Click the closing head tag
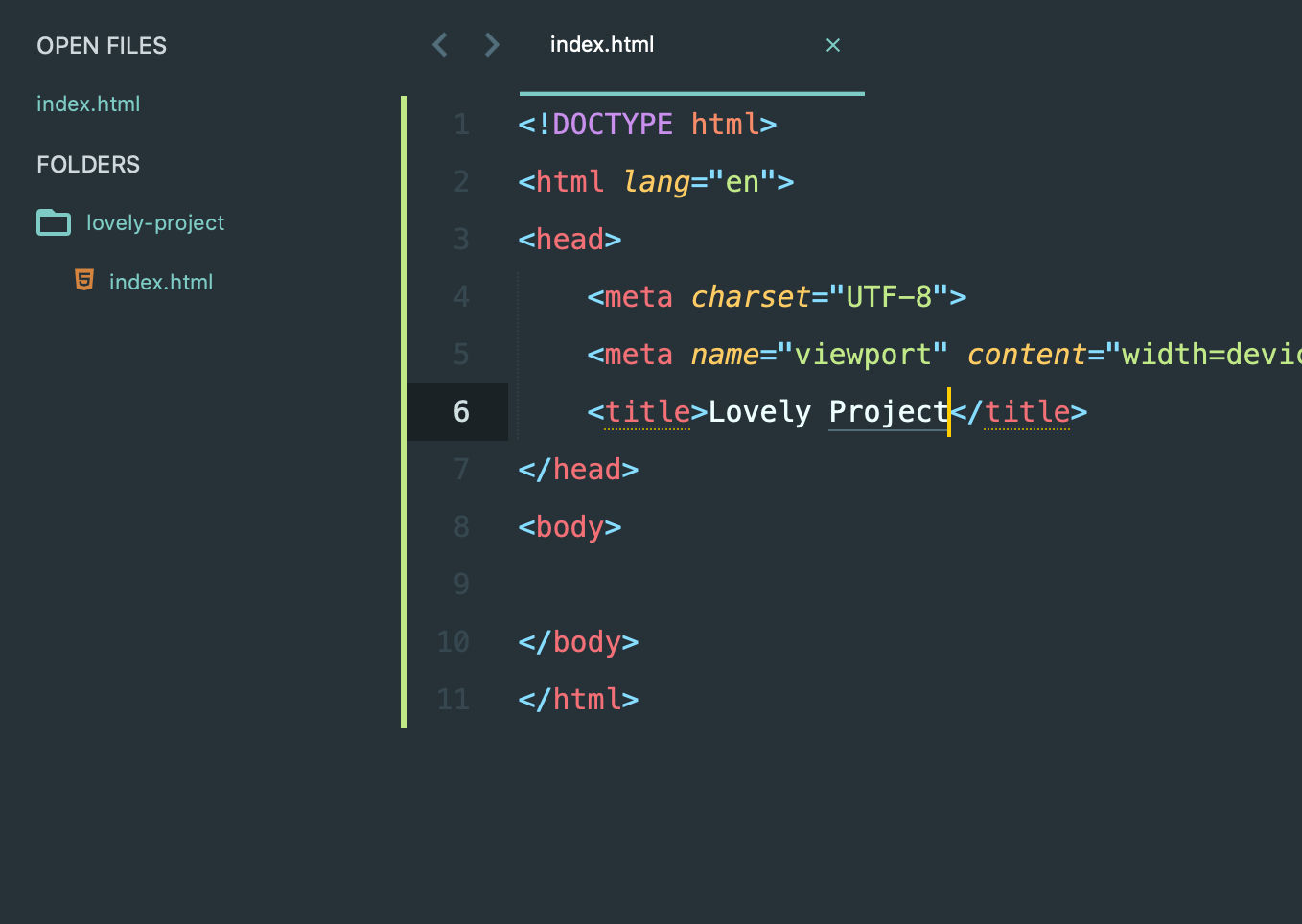This screenshot has width=1302, height=924. tap(578, 470)
